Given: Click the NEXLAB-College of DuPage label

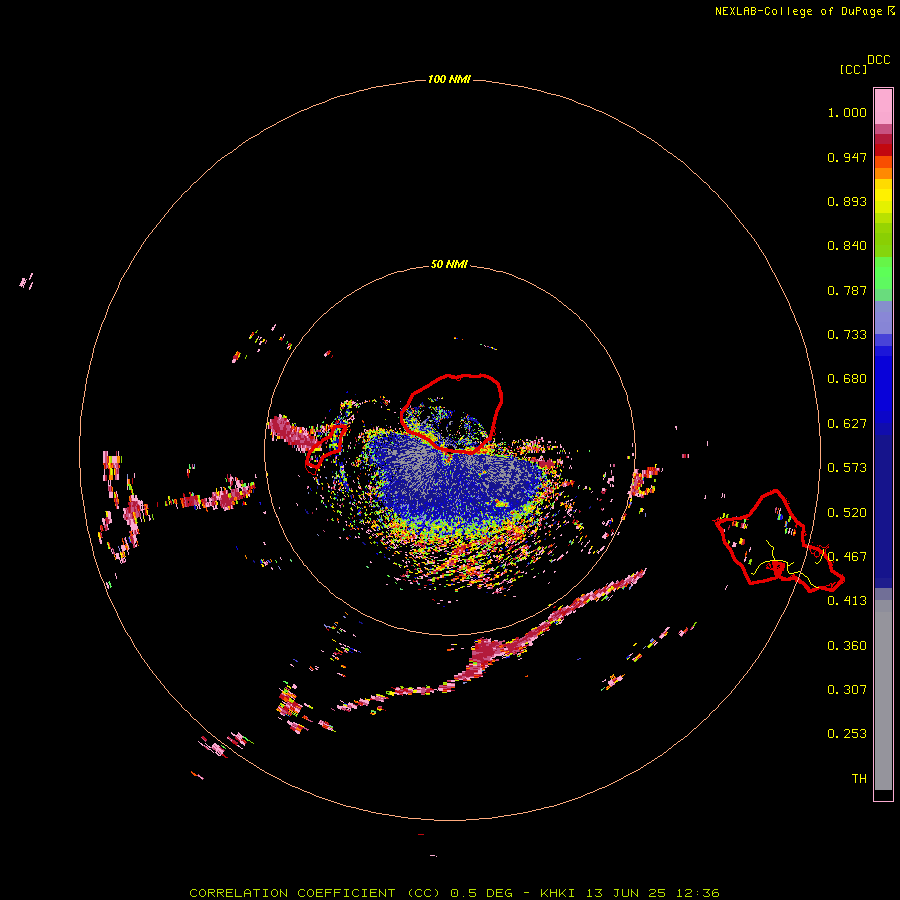Looking at the screenshot, I should [798, 11].
